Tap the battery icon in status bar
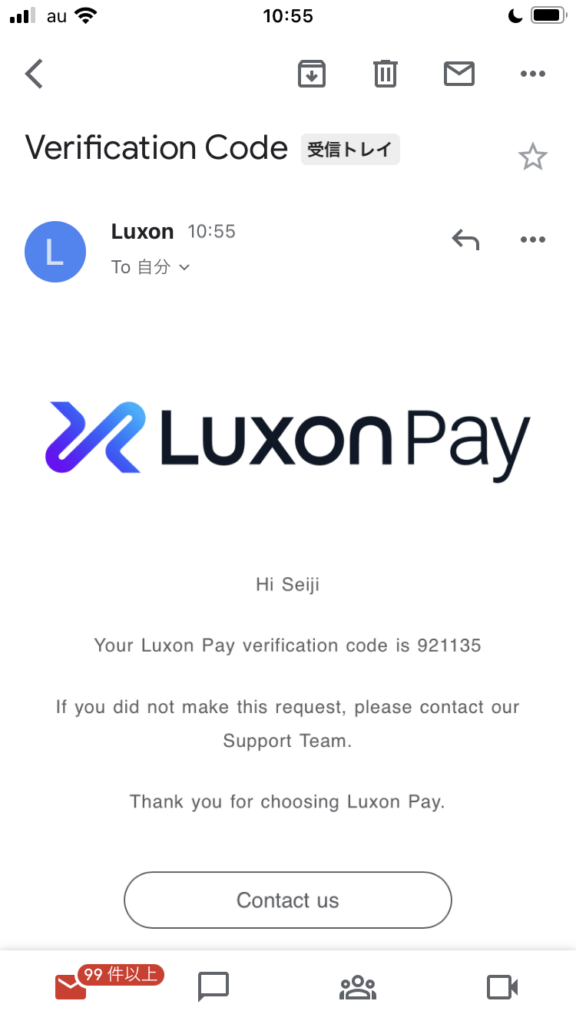Image resolution: width=576 pixels, height=1024 pixels. [548, 16]
